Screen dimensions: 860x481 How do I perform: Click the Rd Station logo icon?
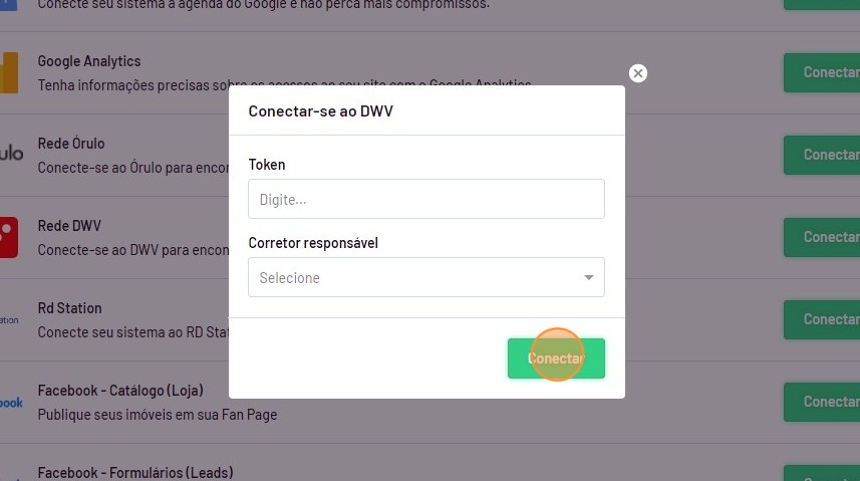[x=9, y=320]
